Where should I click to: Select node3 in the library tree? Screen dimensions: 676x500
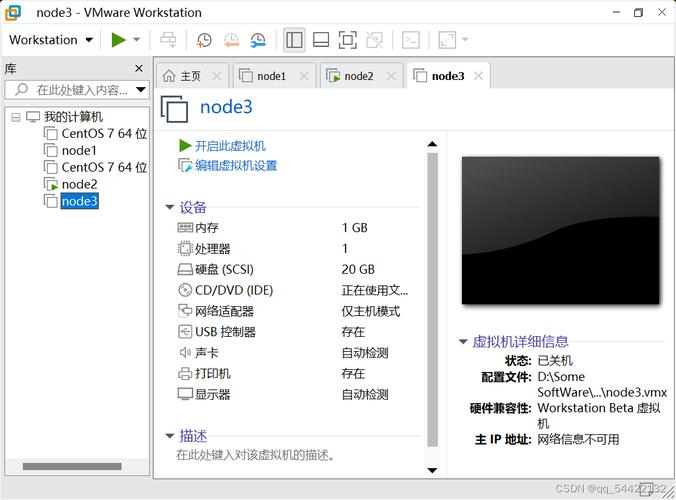tap(79, 201)
